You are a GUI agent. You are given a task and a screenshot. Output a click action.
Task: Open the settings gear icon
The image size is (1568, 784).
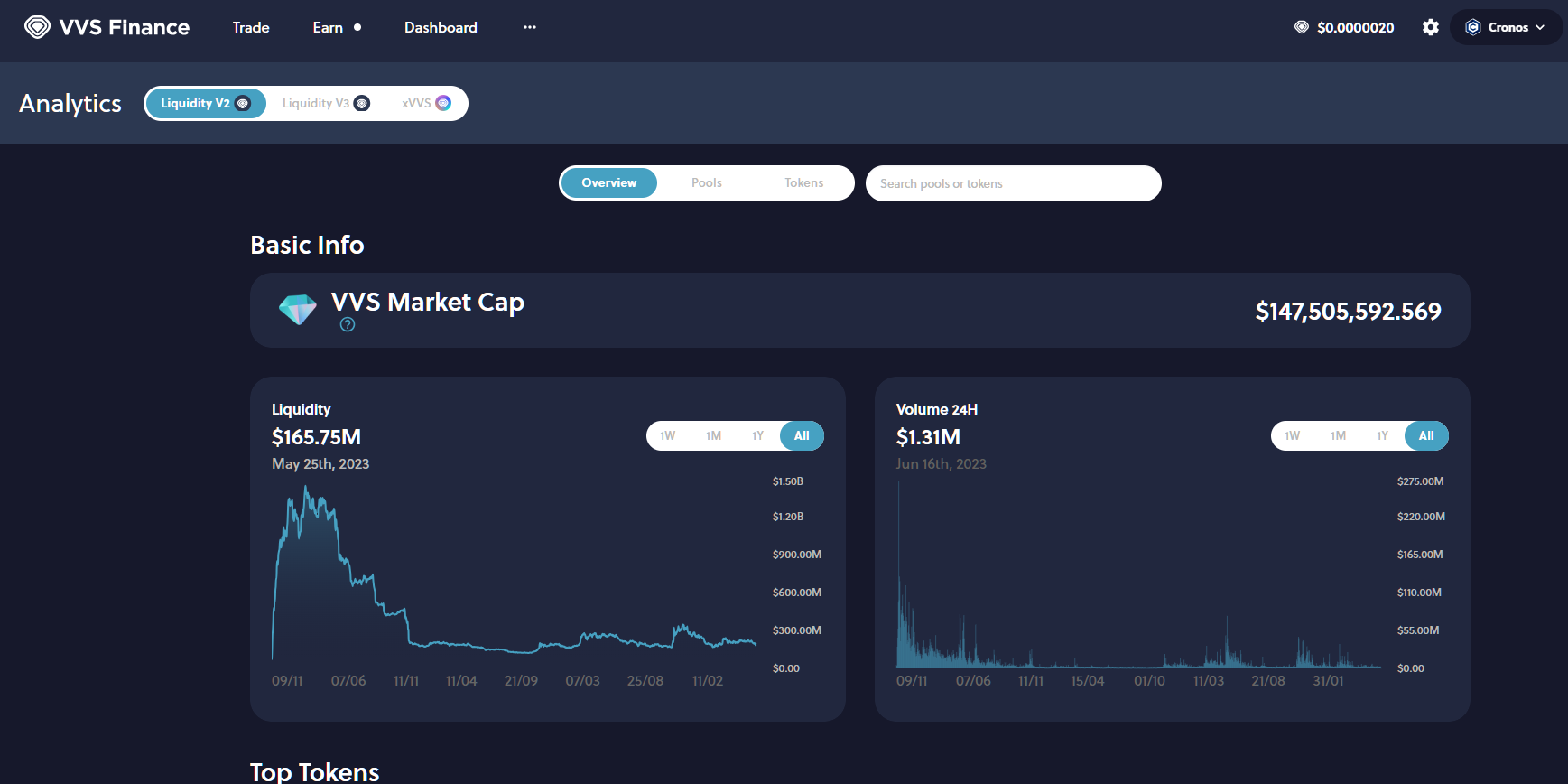point(1431,27)
